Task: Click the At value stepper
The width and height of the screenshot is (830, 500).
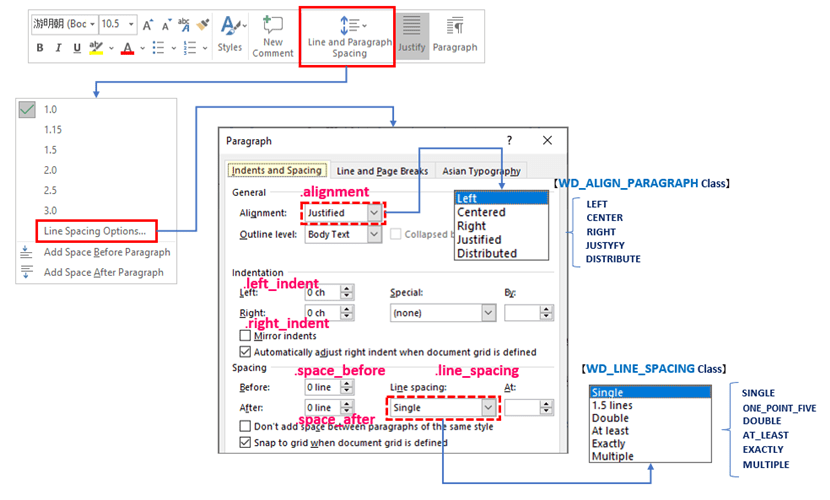Action: tap(546, 407)
